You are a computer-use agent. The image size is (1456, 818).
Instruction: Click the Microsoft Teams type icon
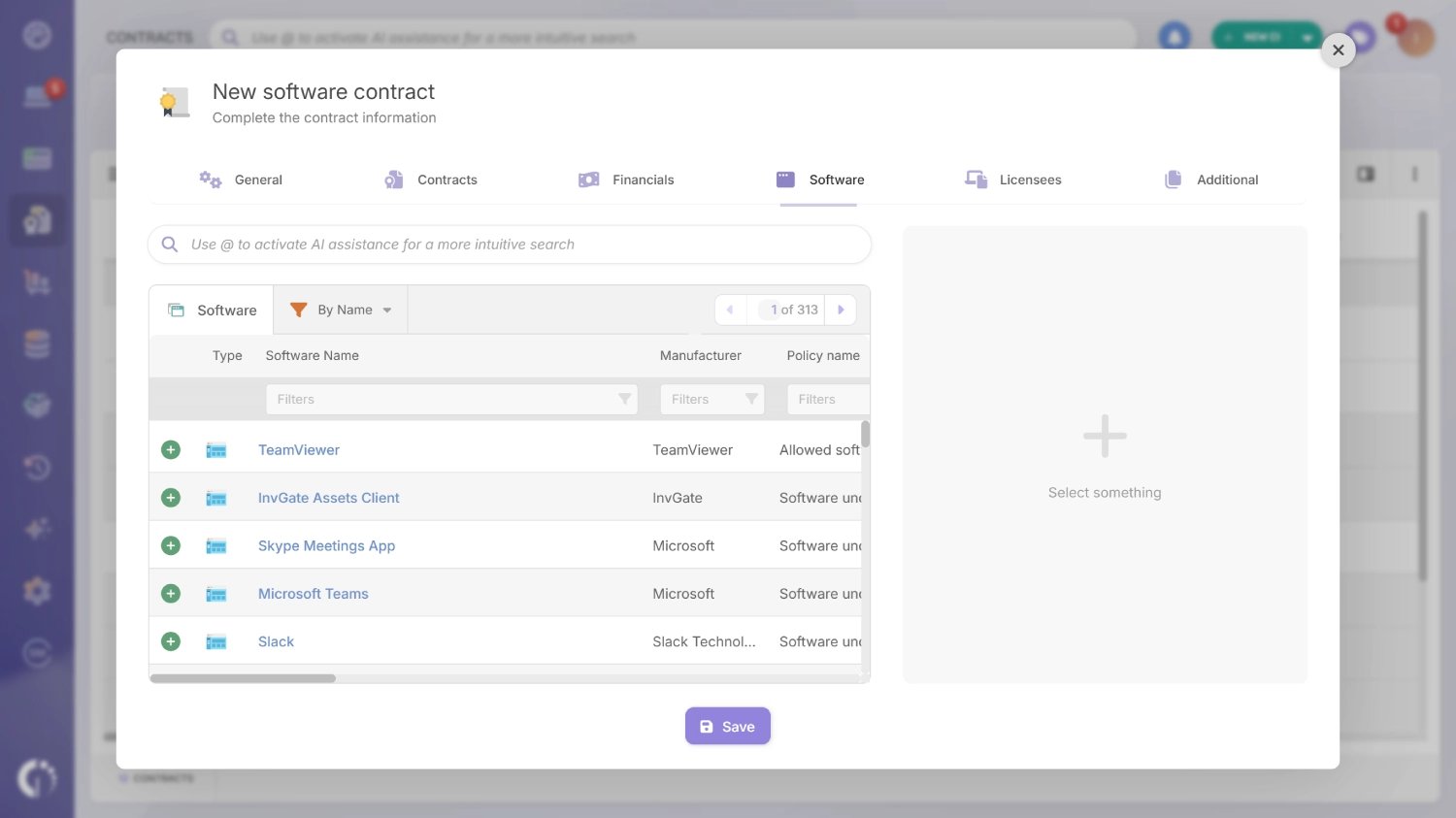(x=216, y=594)
